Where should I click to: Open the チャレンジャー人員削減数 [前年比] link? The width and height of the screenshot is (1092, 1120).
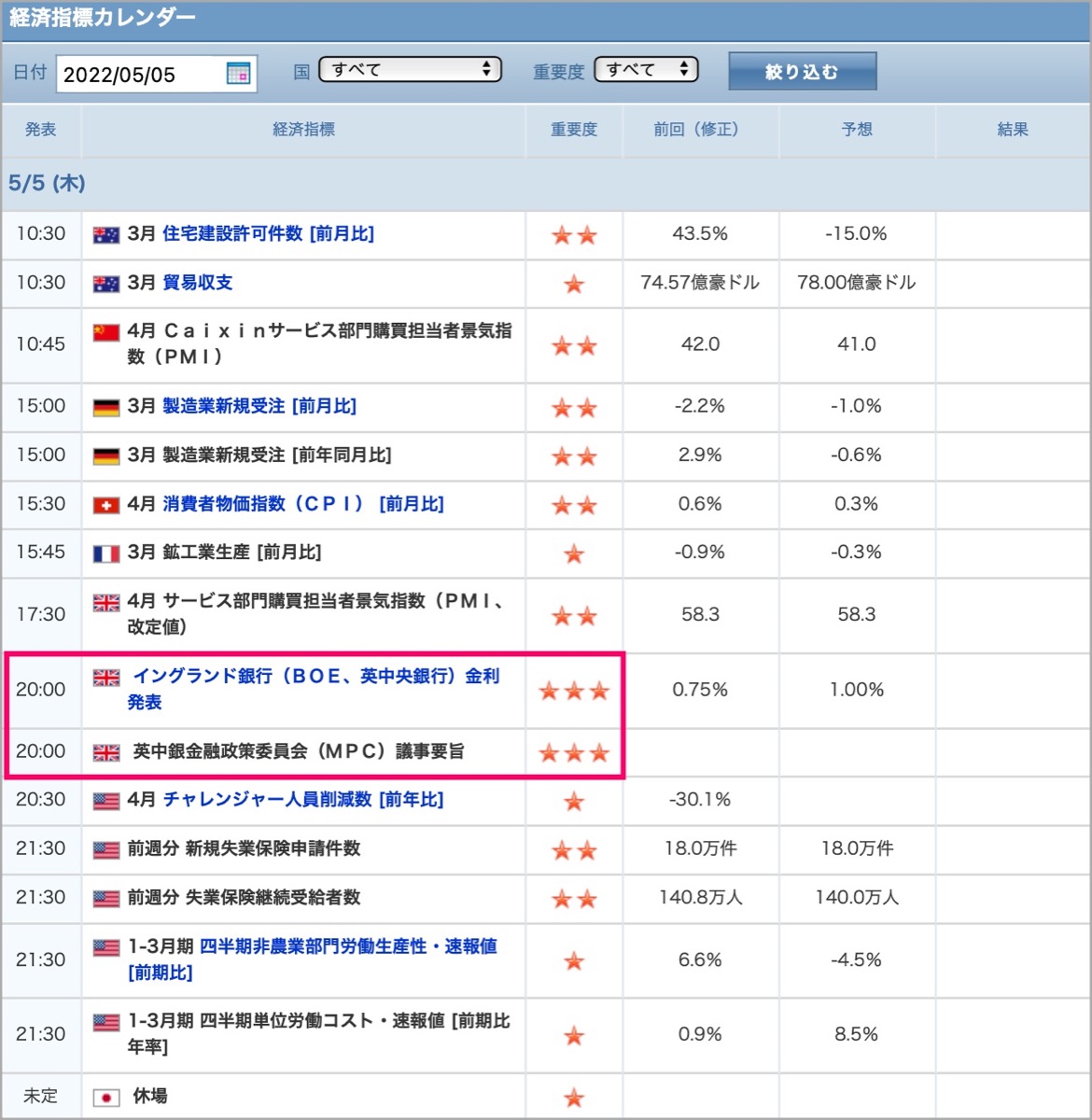pyautogui.click(x=303, y=800)
